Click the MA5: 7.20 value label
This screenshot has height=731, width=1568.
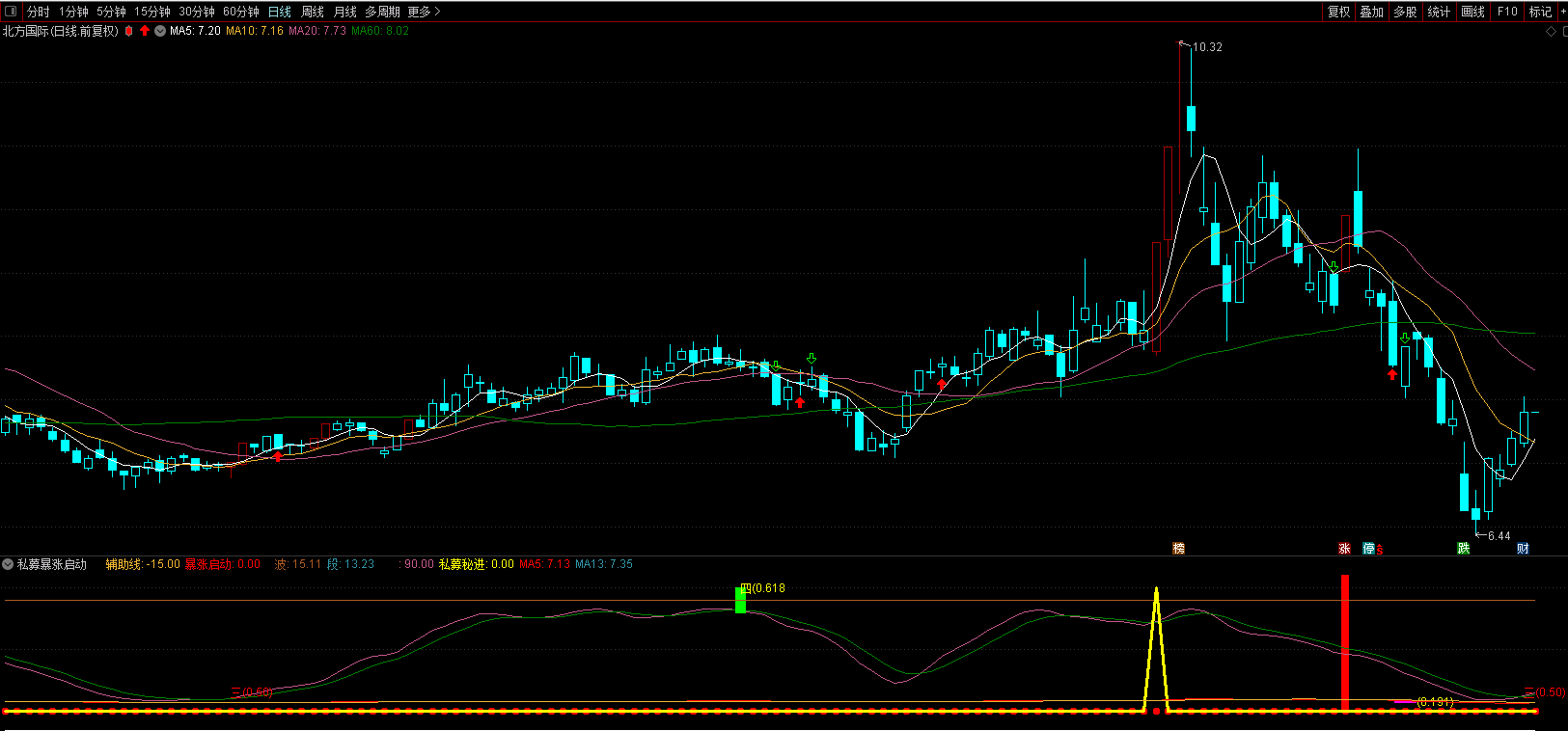click(x=195, y=31)
